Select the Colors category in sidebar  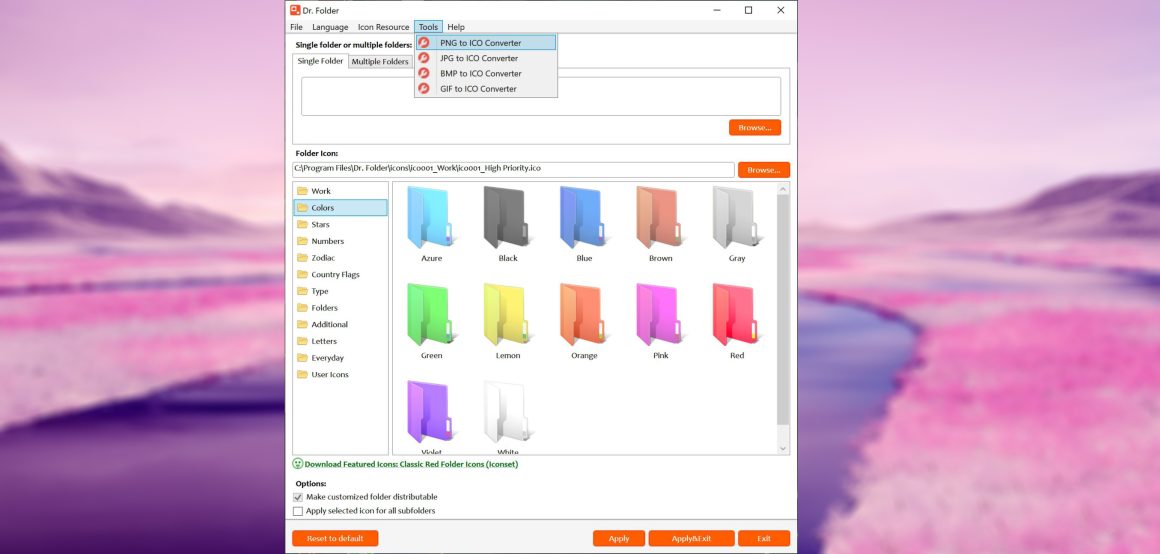click(x=340, y=208)
